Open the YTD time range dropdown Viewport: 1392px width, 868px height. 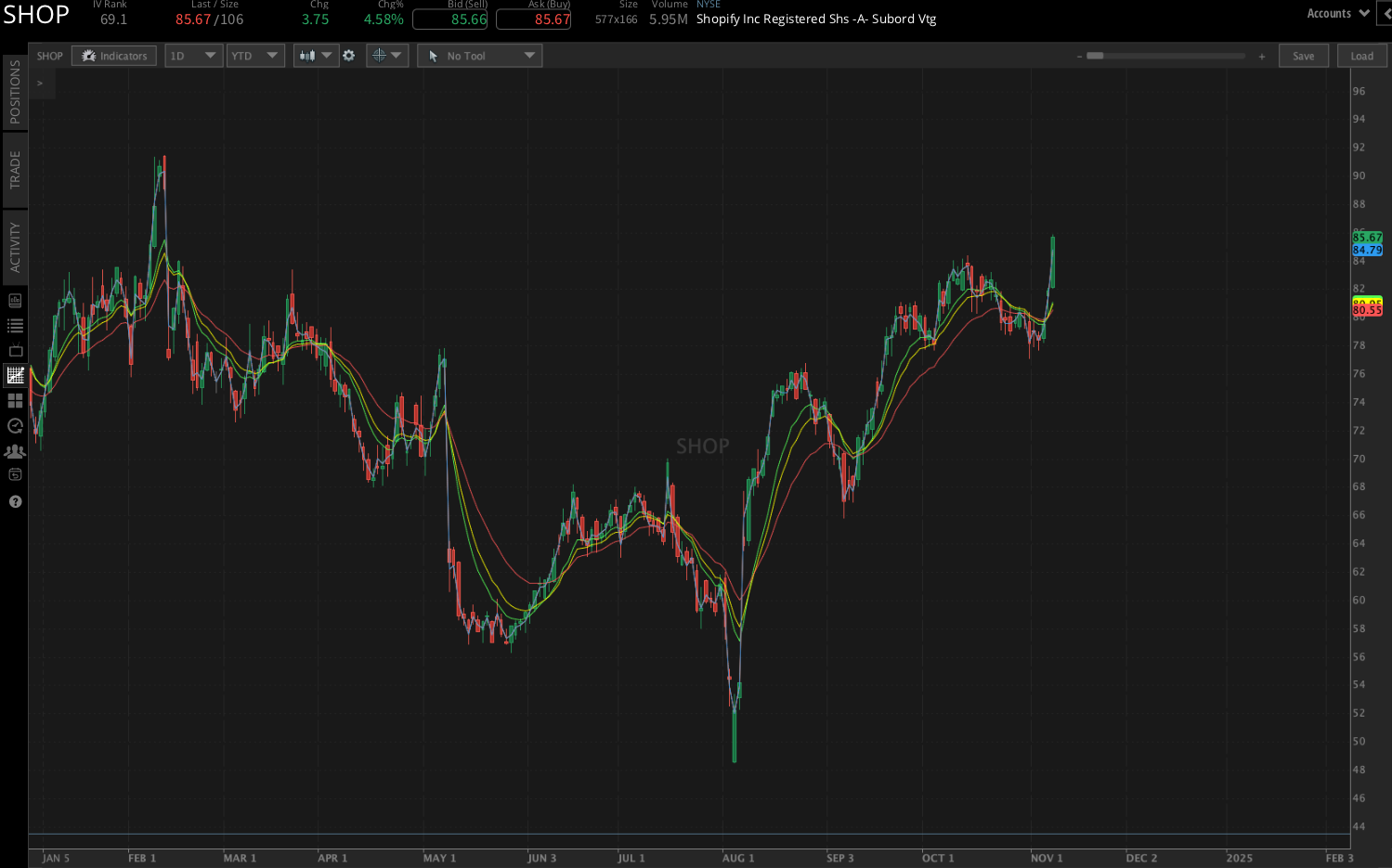tap(255, 56)
